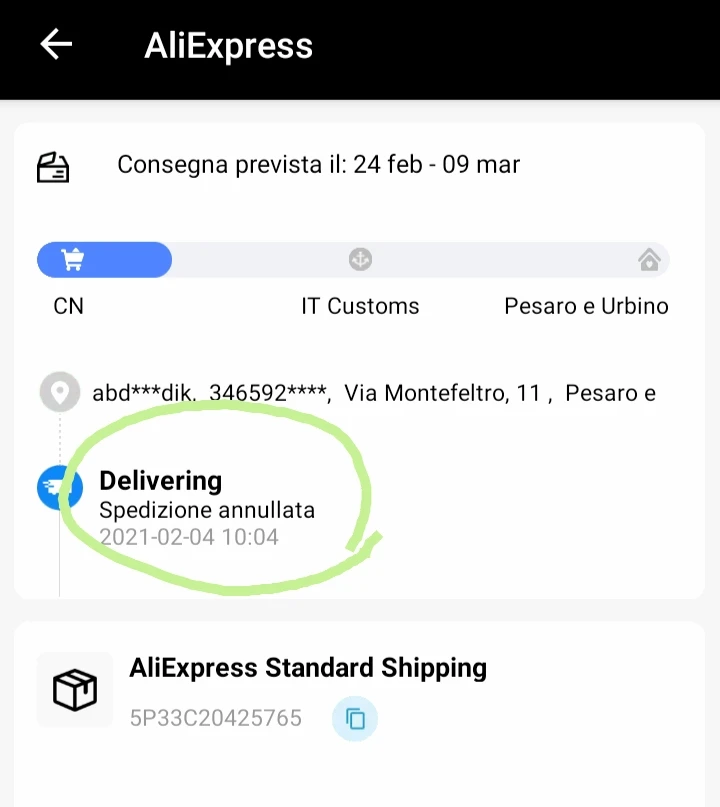Tap the blue delivery truck status icon
The width and height of the screenshot is (720, 807).
[60, 487]
